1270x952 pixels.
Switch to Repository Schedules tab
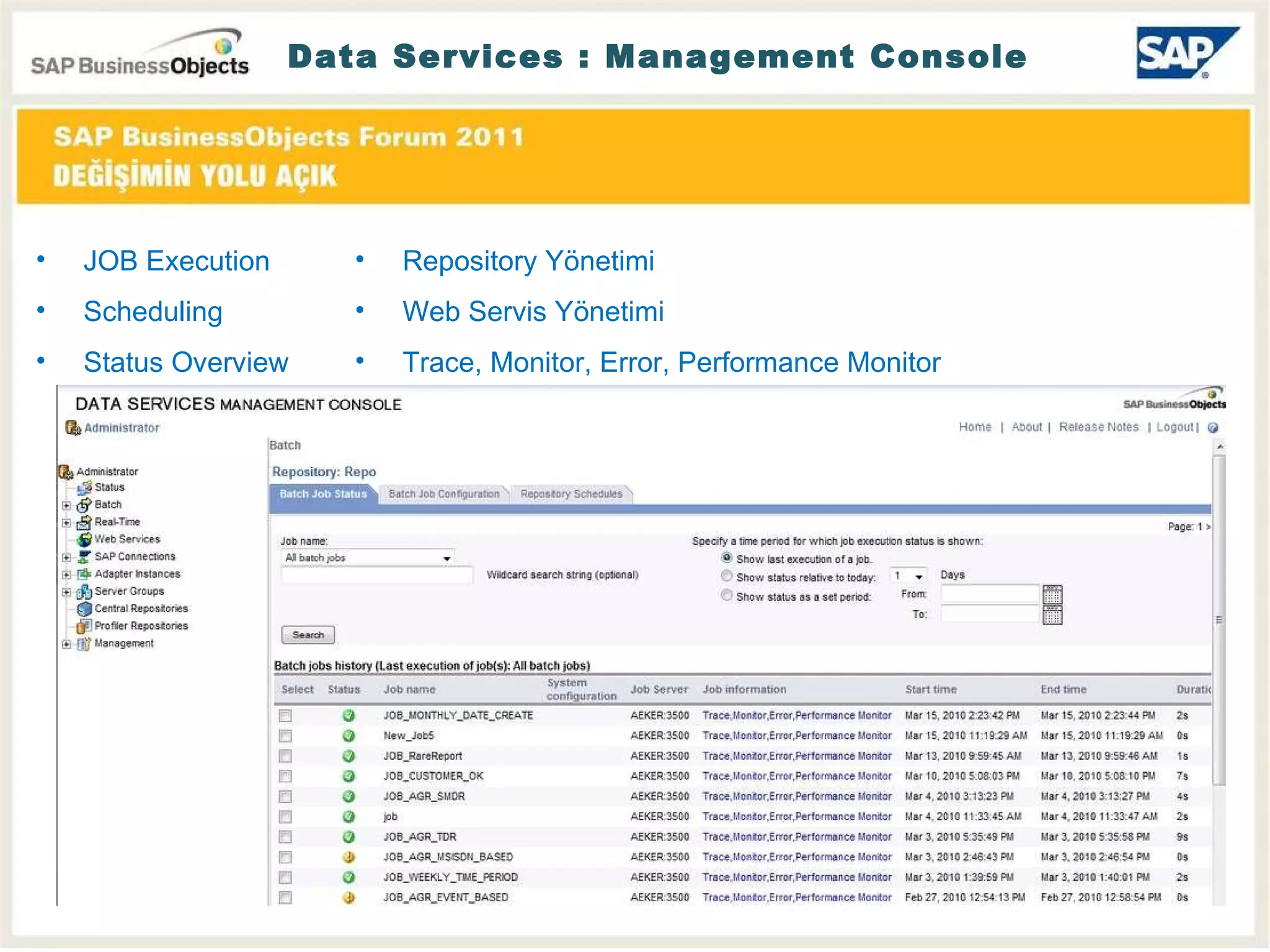pos(571,495)
